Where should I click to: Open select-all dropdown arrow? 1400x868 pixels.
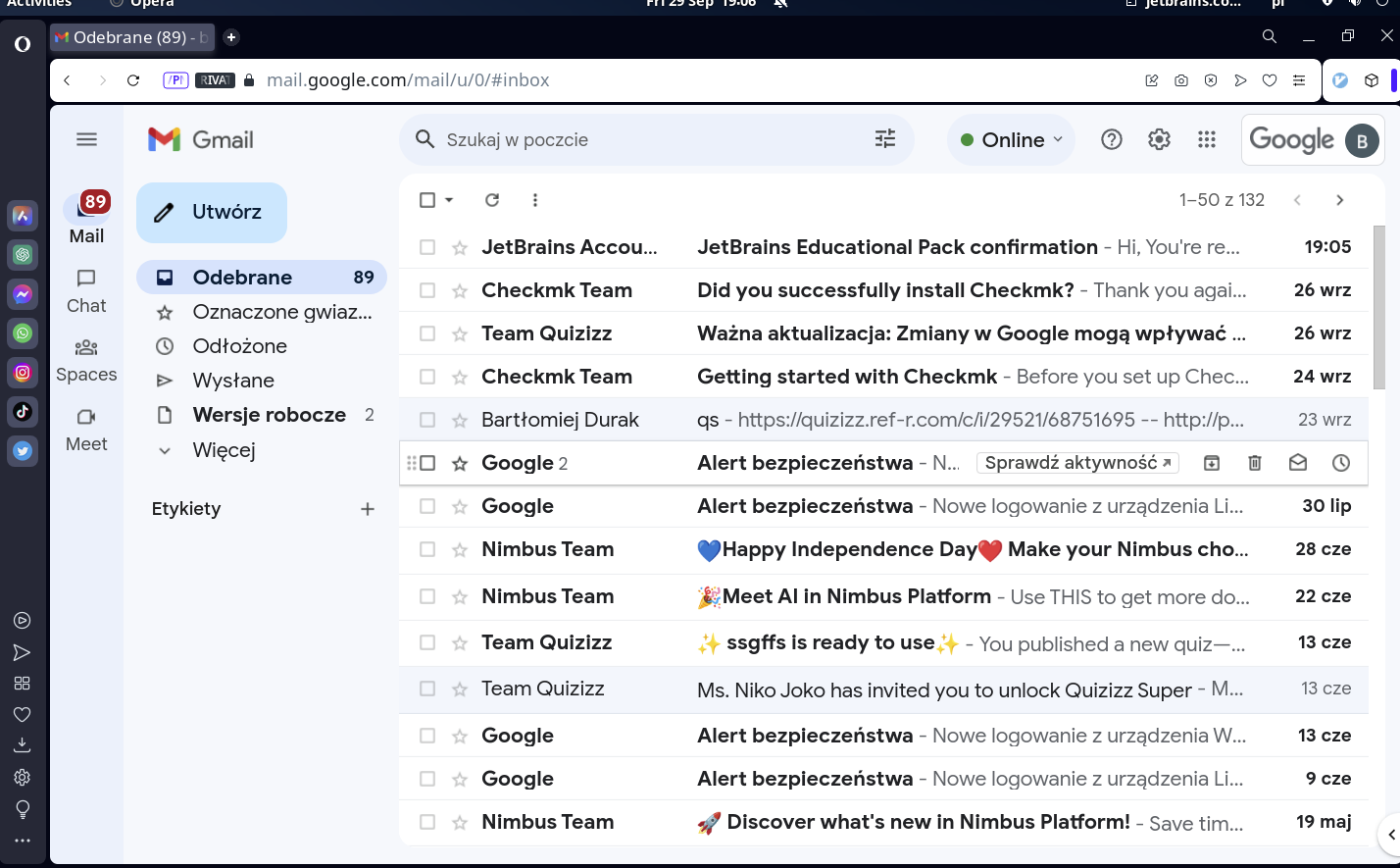[449, 200]
